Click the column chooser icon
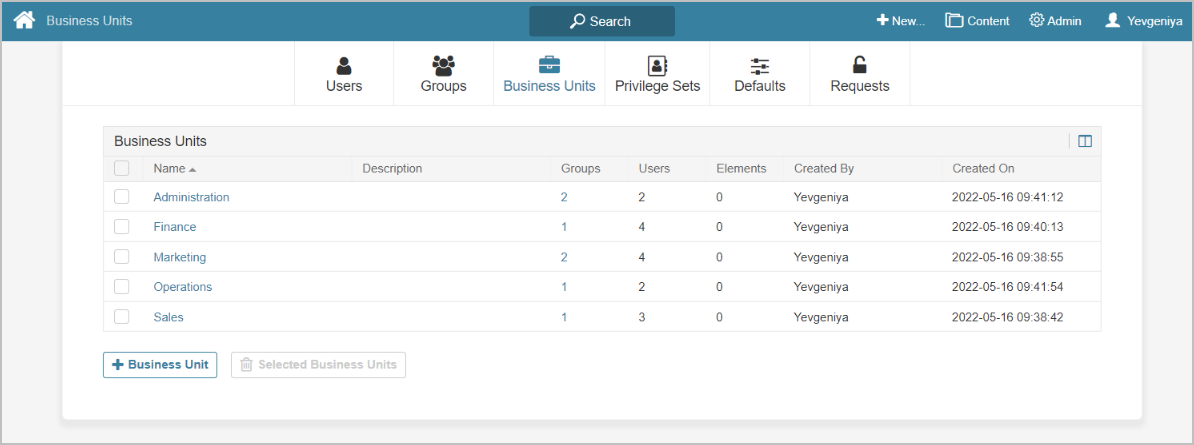 click(x=1085, y=141)
